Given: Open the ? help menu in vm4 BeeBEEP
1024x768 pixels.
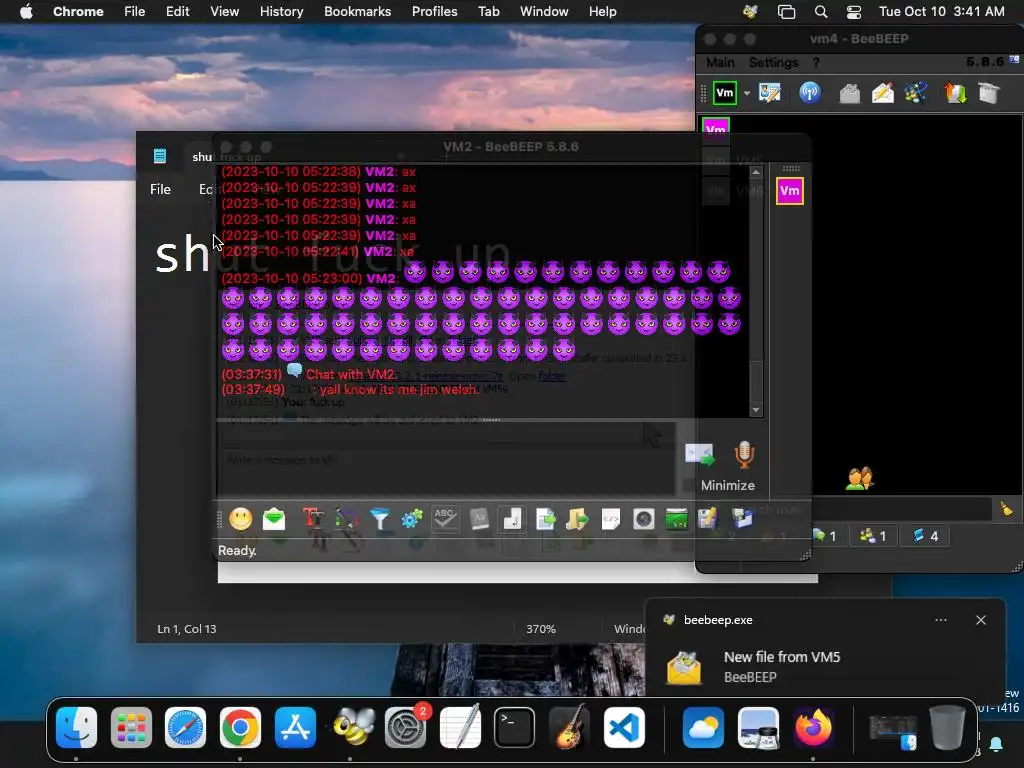Looking at the screenshot, I should coord(816,63).
